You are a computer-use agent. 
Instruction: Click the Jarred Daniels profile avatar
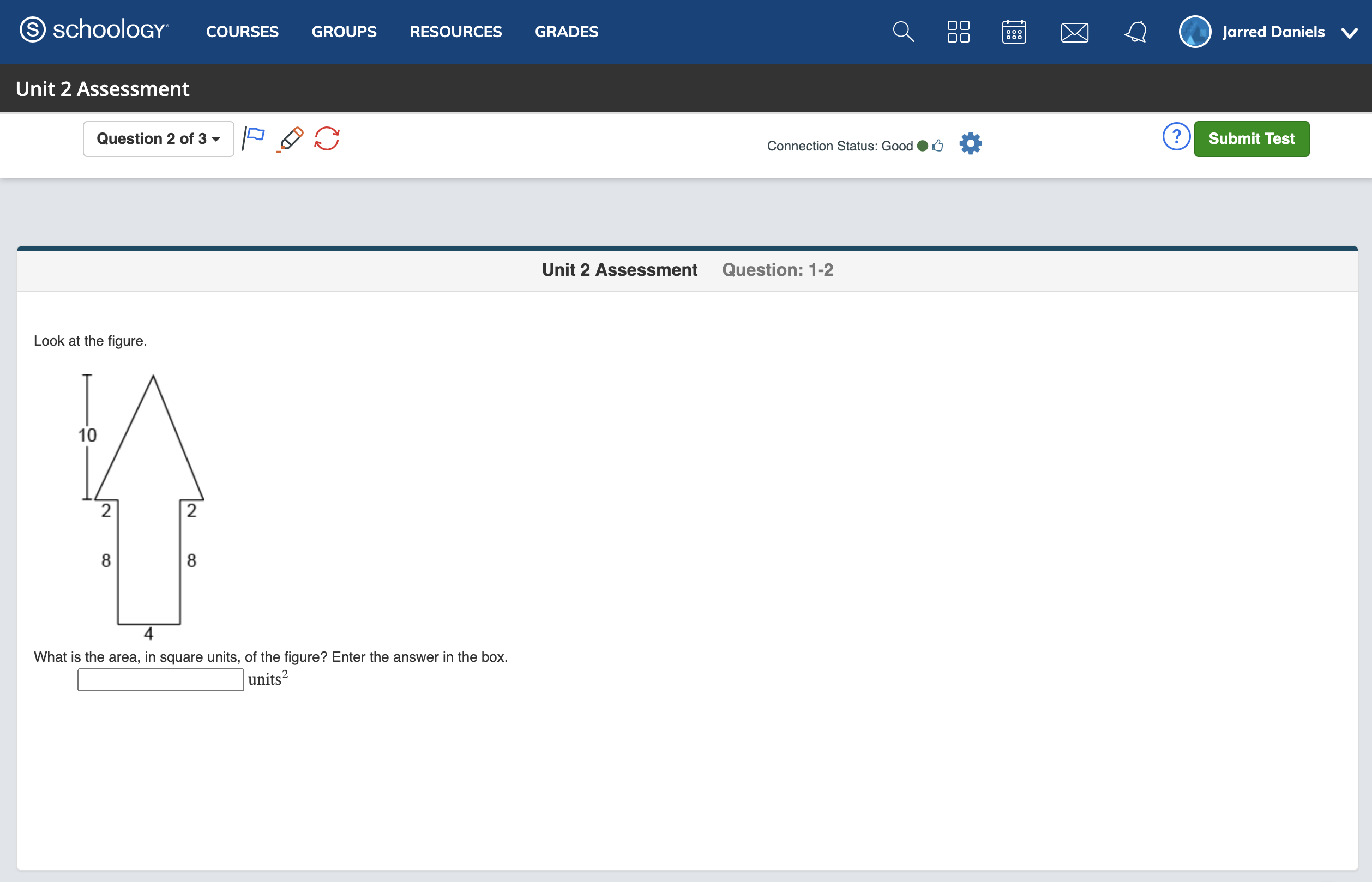tap(1194, 32)
